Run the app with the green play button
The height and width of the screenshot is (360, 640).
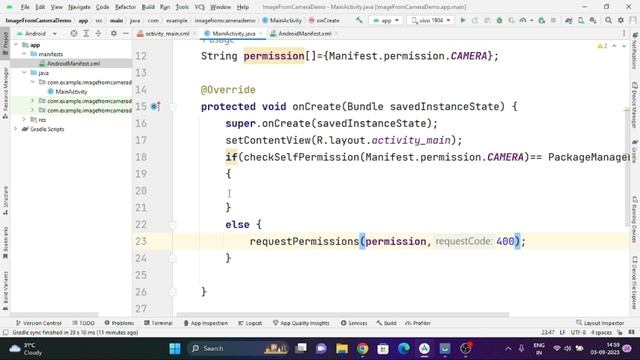point(463,20)
